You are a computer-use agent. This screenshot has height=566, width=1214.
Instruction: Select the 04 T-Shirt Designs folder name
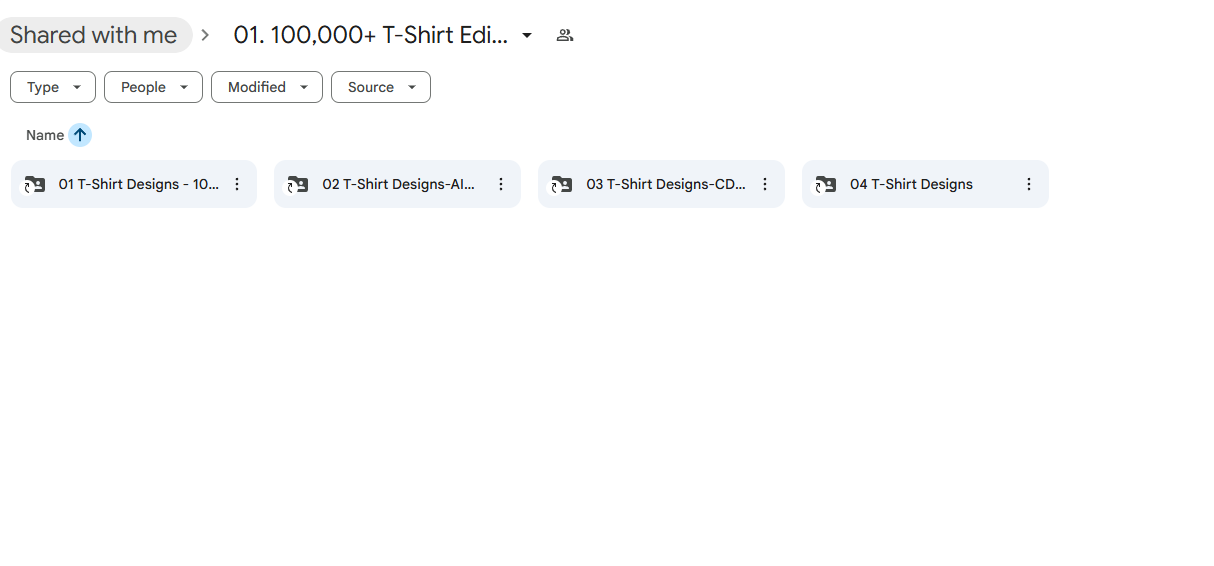pos(911,184)
